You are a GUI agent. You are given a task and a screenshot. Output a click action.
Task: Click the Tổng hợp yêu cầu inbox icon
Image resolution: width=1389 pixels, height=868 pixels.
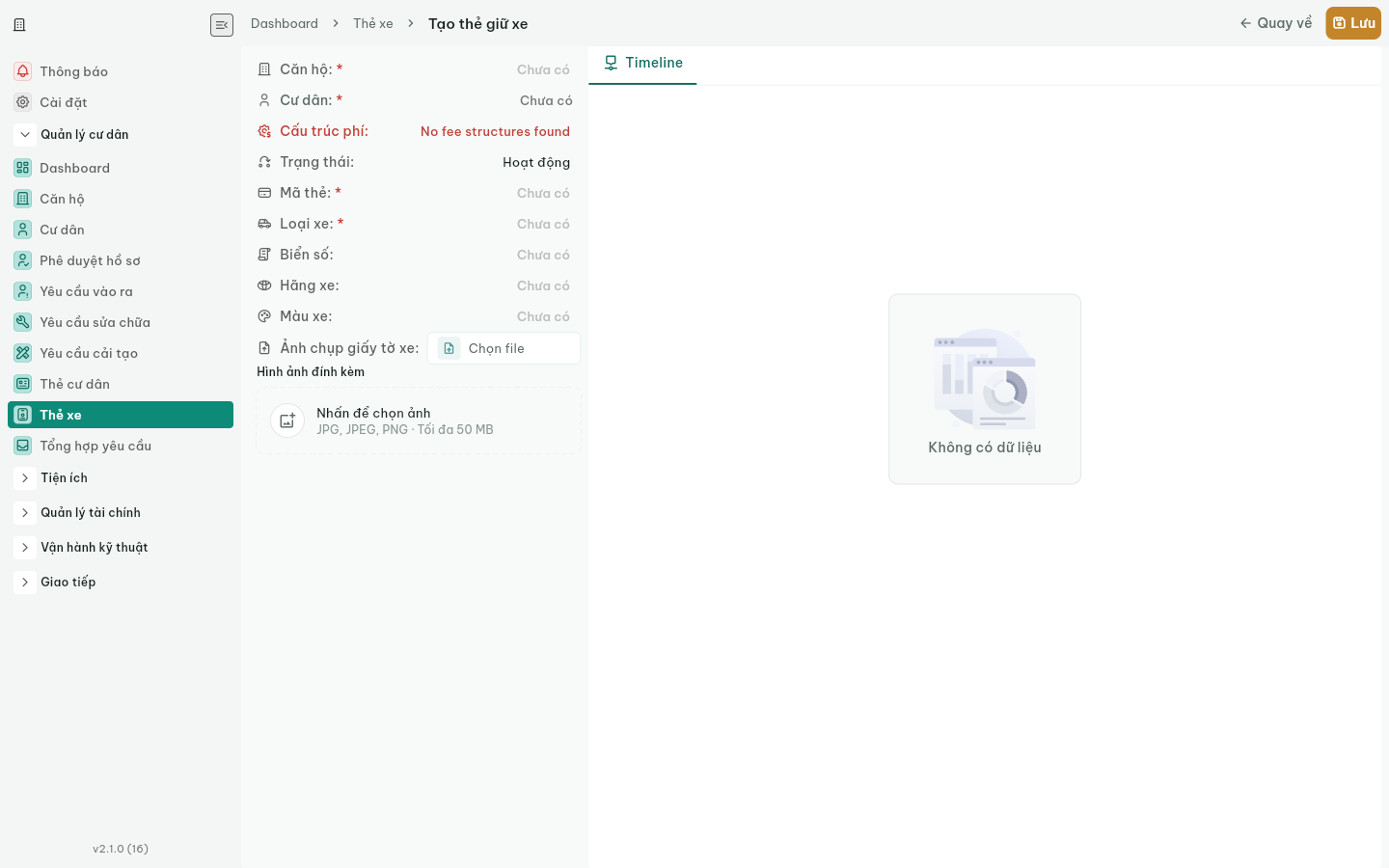click(23, 446)
